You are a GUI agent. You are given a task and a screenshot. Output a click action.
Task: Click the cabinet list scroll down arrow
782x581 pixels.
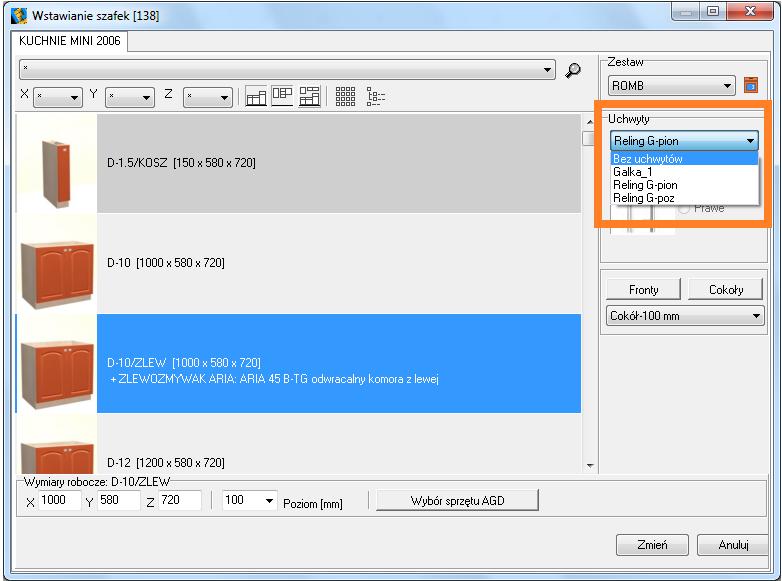(x=589, y=465)
